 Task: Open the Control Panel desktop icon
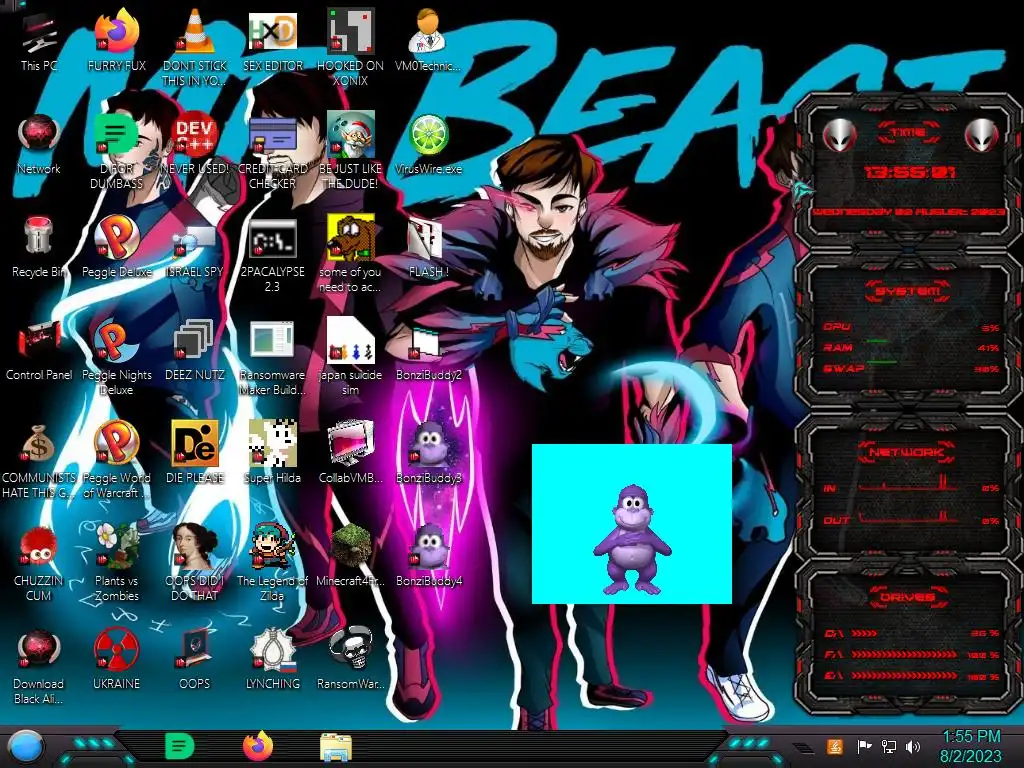point(39,351)
